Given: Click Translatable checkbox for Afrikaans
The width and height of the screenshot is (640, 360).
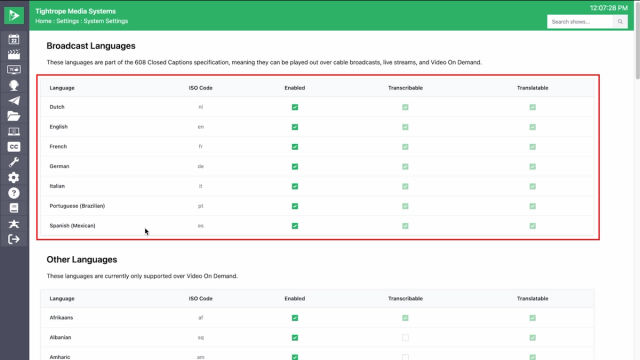Looking at the screenshot, I should 533,318.
